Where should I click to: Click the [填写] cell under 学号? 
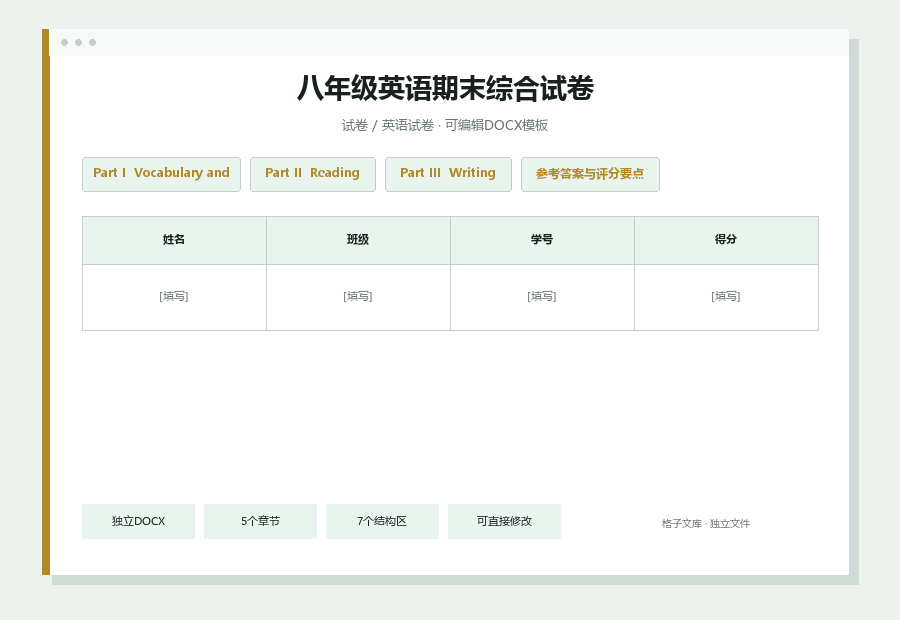(x=542, y=297)
